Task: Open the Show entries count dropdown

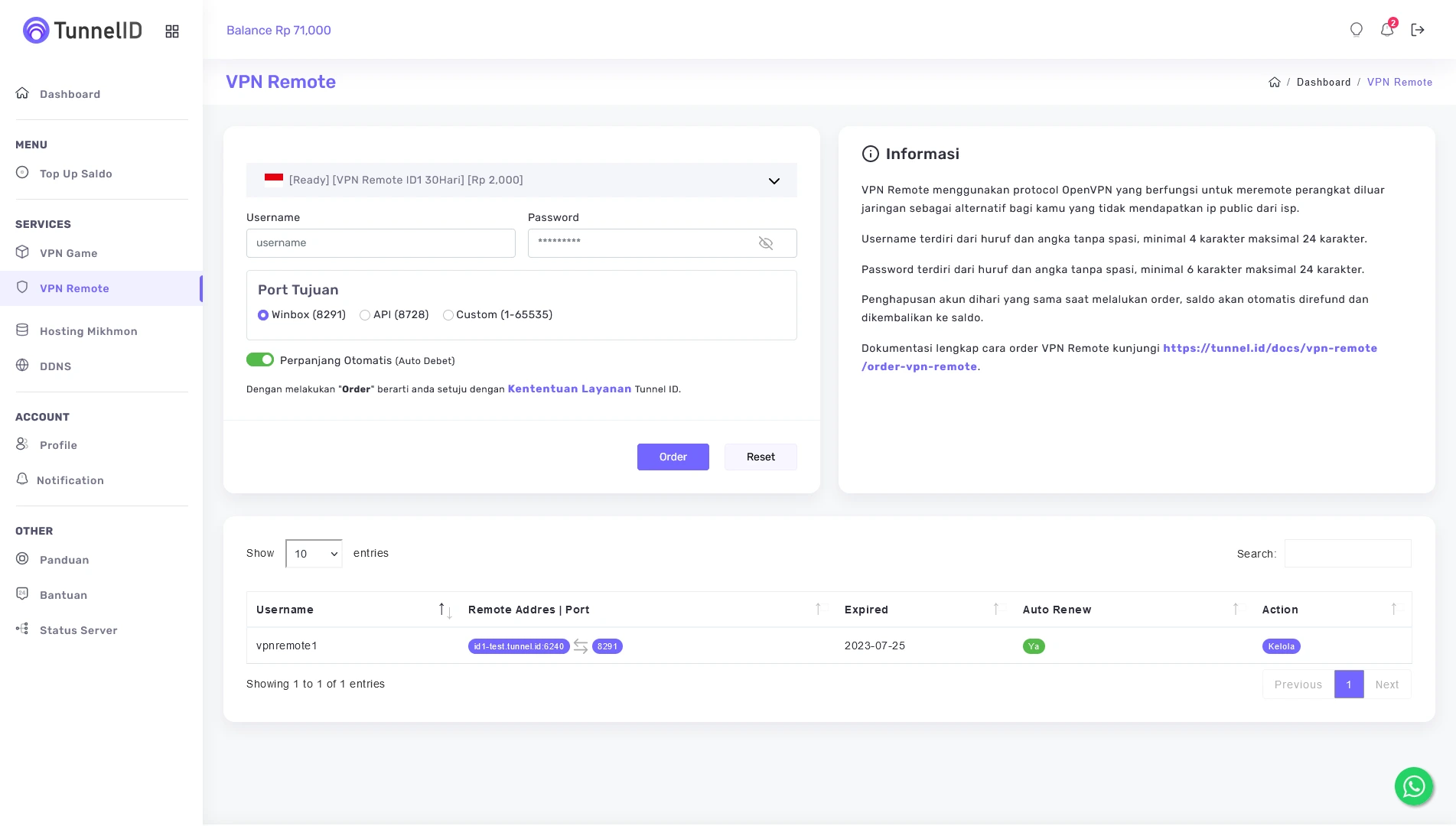Action: pyautogui.click(x=314, y=554)
